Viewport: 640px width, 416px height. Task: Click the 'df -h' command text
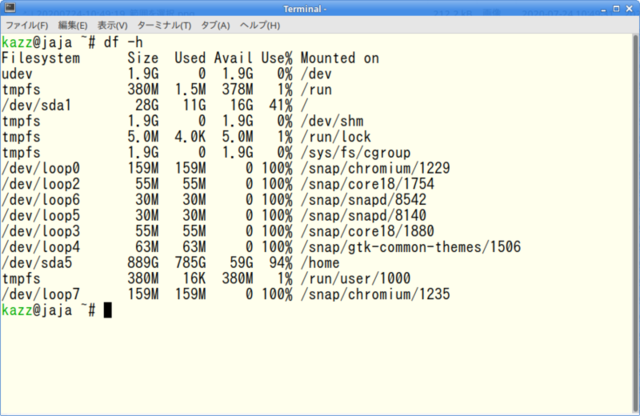pyautogui.click(x=123, y=42)
